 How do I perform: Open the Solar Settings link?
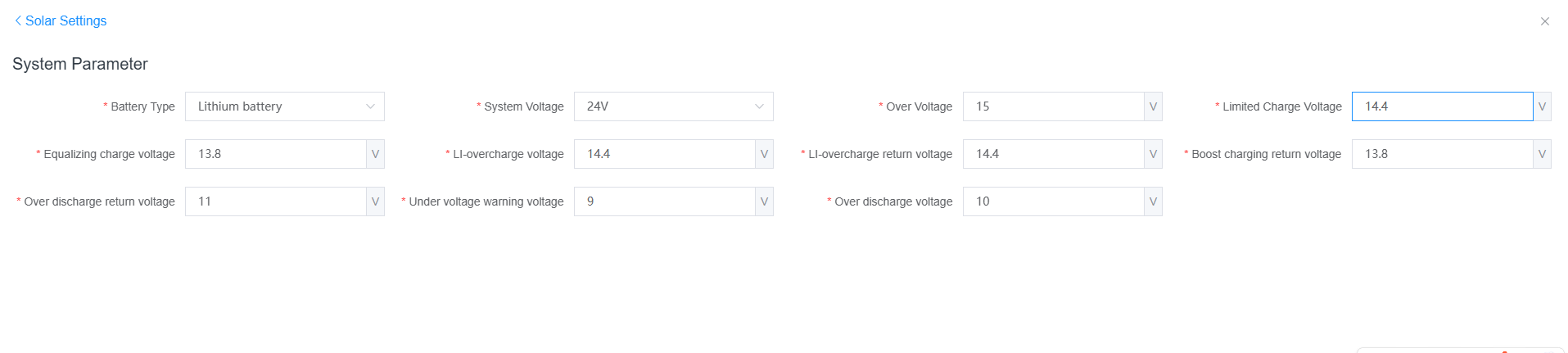[x=66, y=20]
